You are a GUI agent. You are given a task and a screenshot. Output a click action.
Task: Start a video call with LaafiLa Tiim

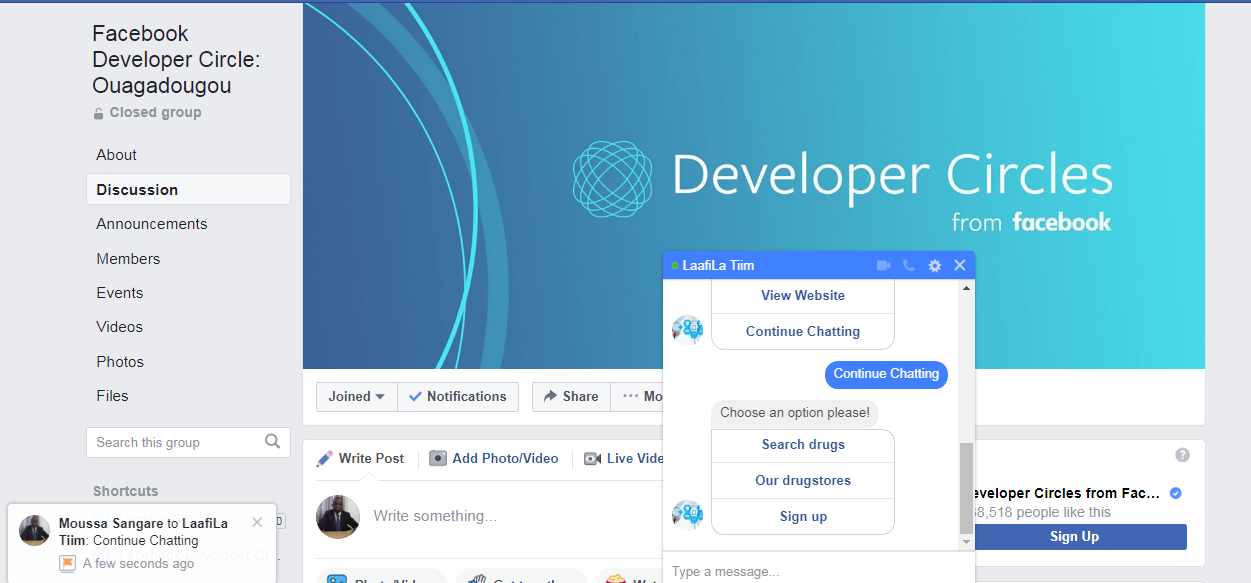tap(883, 265)
